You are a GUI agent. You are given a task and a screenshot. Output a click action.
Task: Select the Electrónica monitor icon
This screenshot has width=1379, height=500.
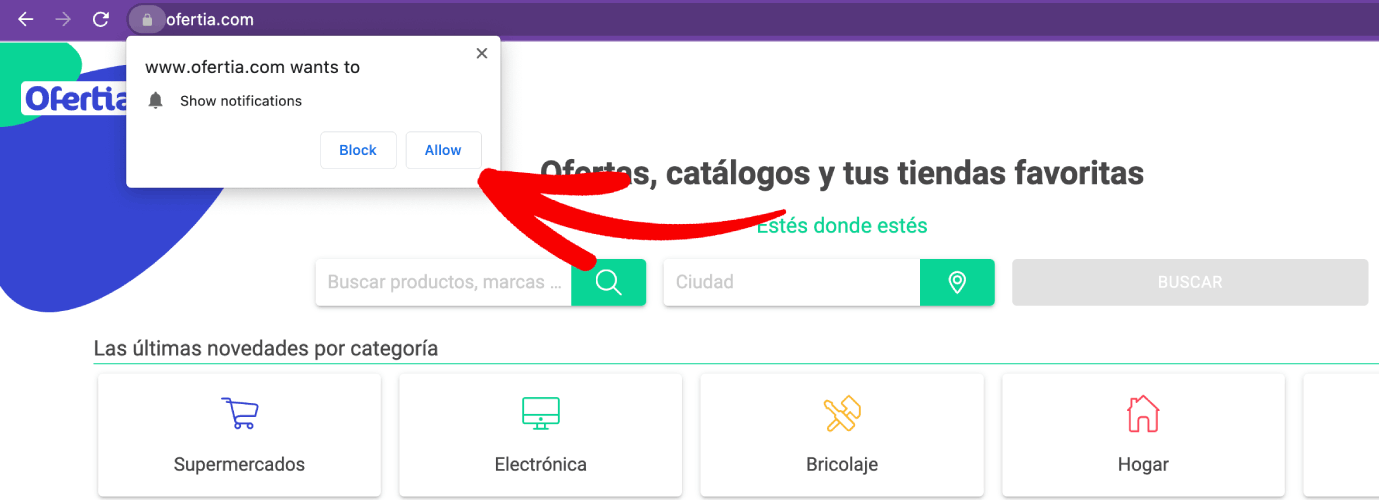click(541, 413)
